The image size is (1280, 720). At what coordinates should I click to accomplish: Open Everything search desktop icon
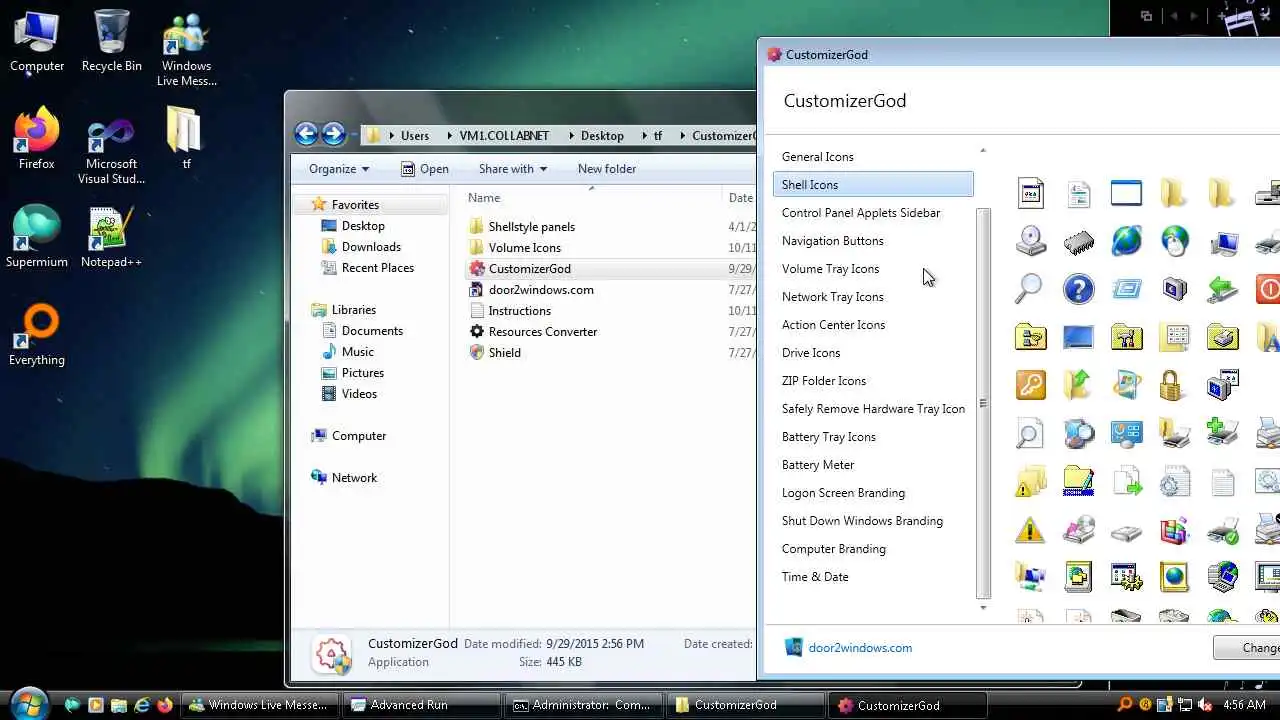click(x=37, y=335)
